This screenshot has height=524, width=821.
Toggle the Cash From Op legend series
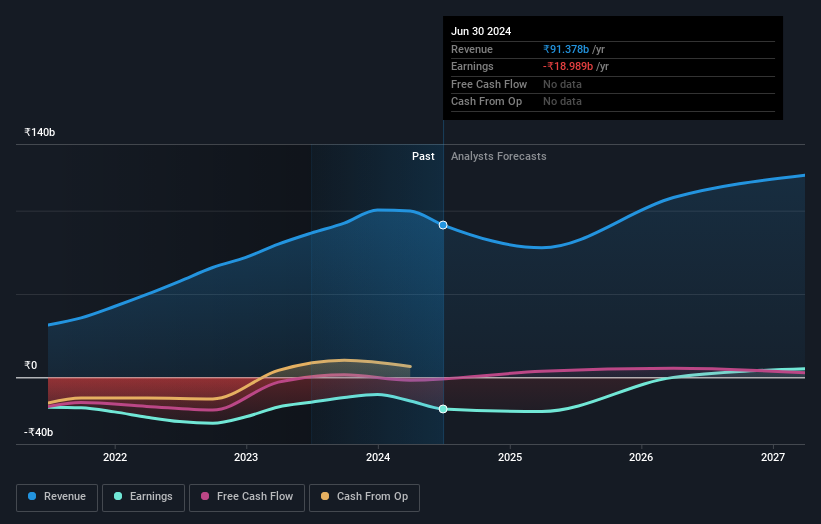[x=364, y=497]
